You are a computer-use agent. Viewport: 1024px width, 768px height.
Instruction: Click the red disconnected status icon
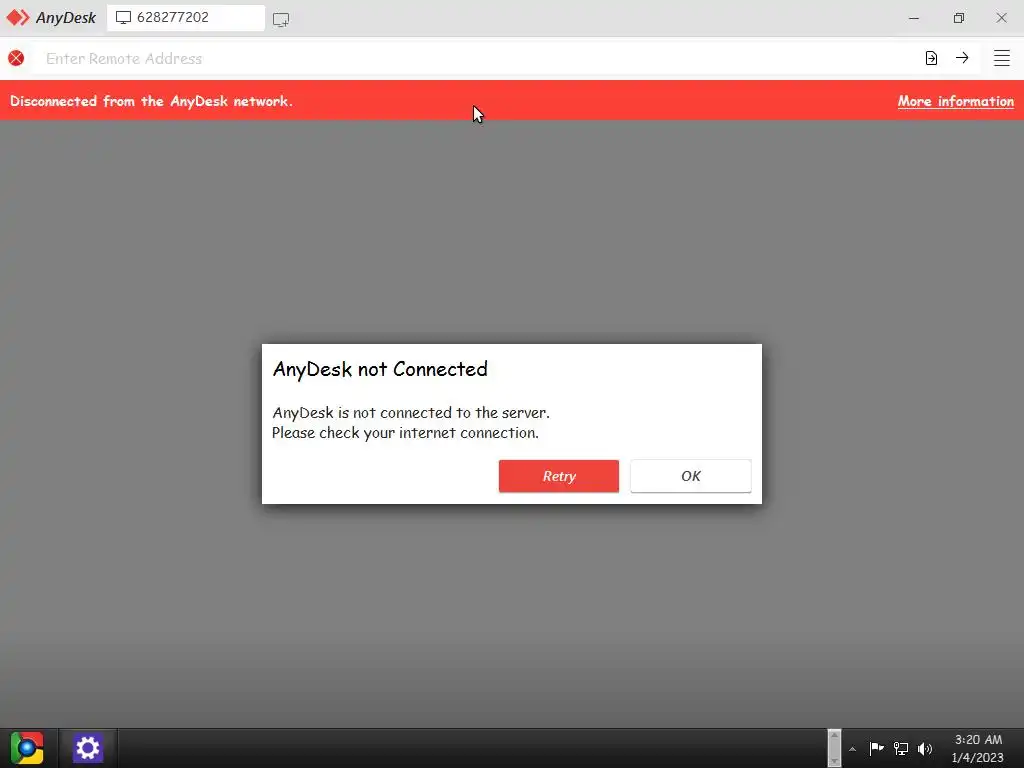(x=16, y=58)
